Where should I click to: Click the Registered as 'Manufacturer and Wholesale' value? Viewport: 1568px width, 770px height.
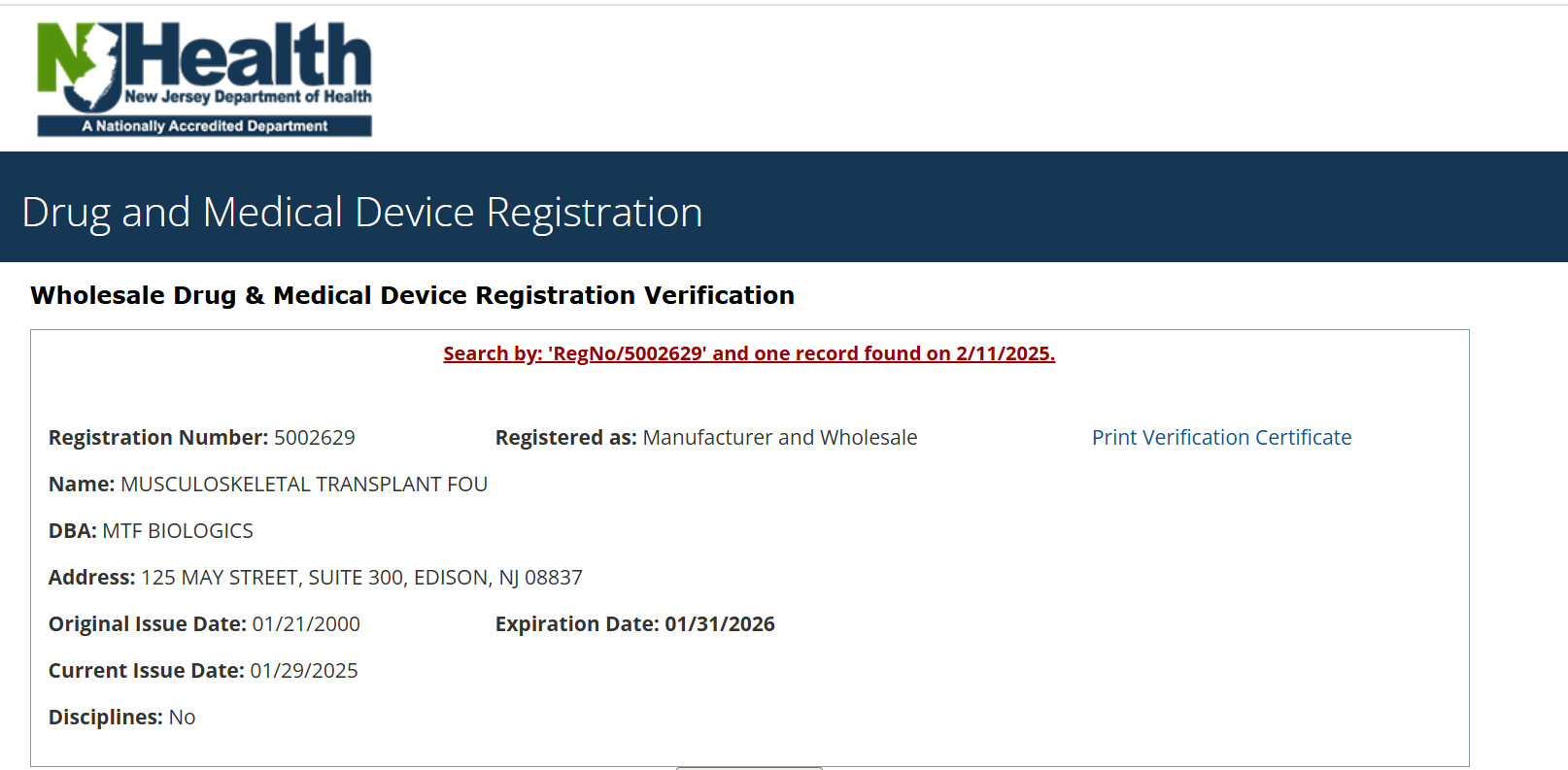(779, 437)
